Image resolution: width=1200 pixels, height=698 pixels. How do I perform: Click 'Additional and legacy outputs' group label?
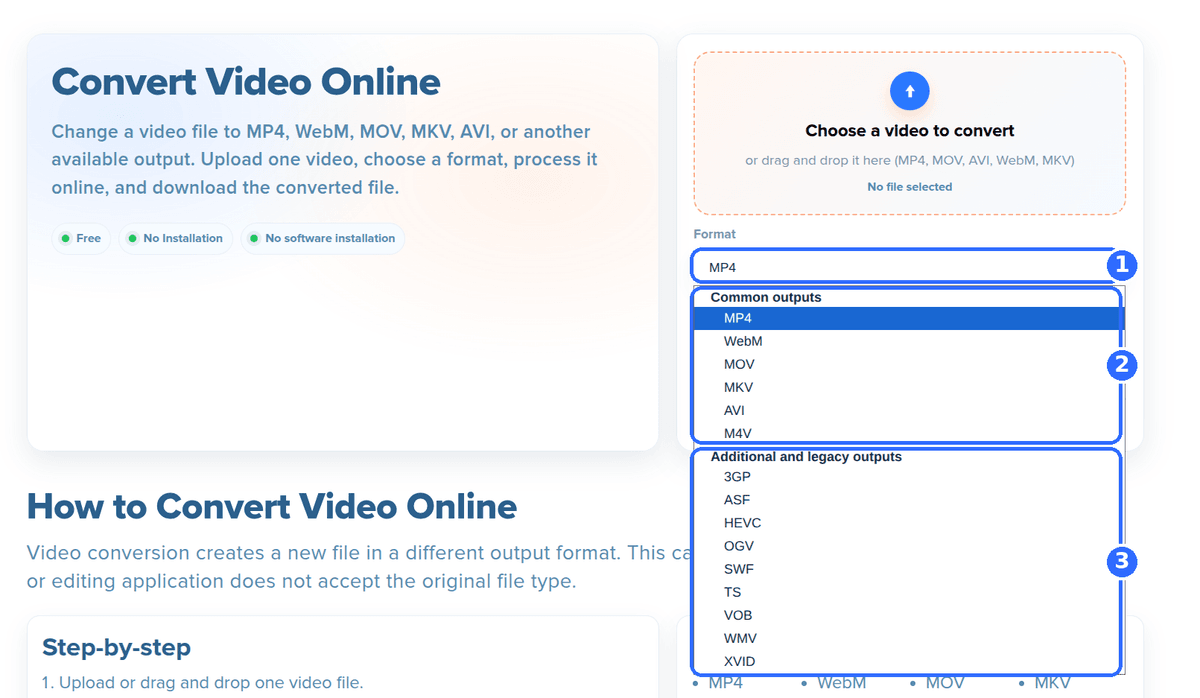[806, 456]
